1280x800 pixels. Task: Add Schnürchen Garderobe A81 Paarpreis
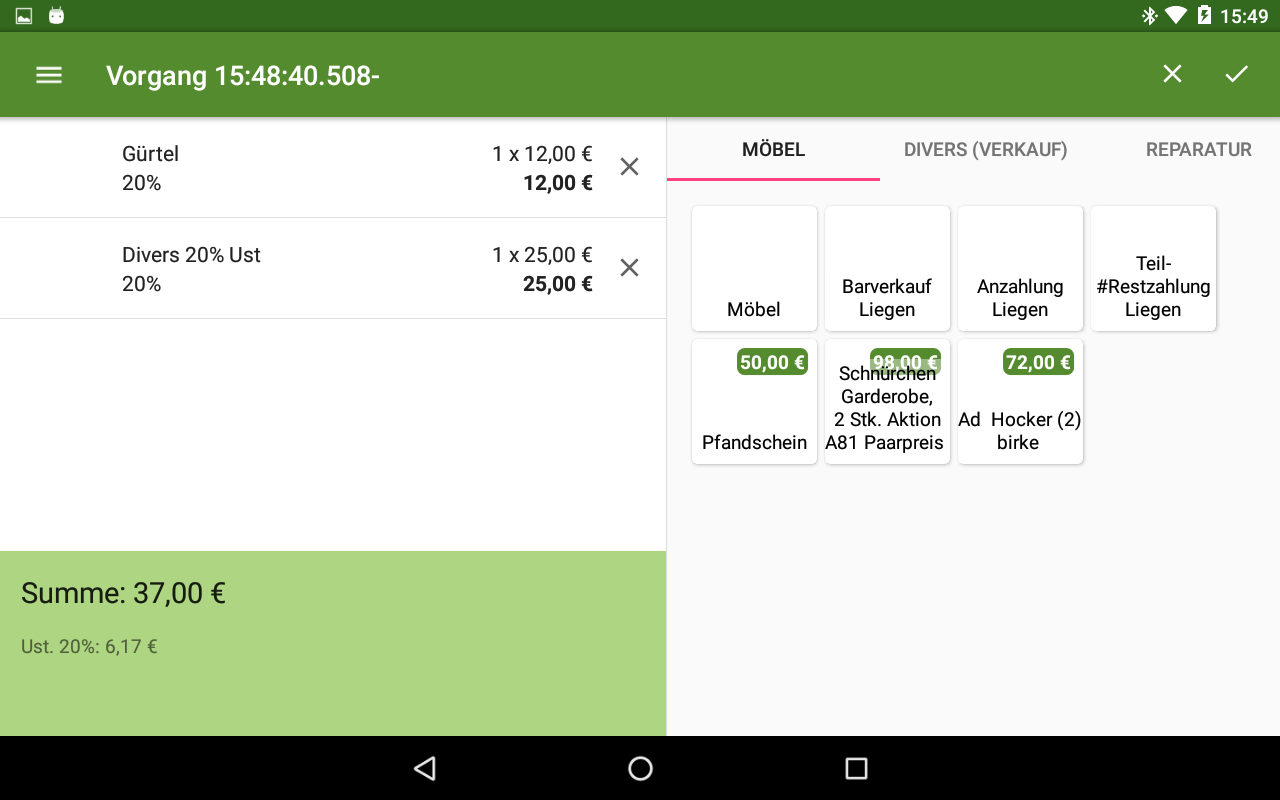(x=887, y=402)
